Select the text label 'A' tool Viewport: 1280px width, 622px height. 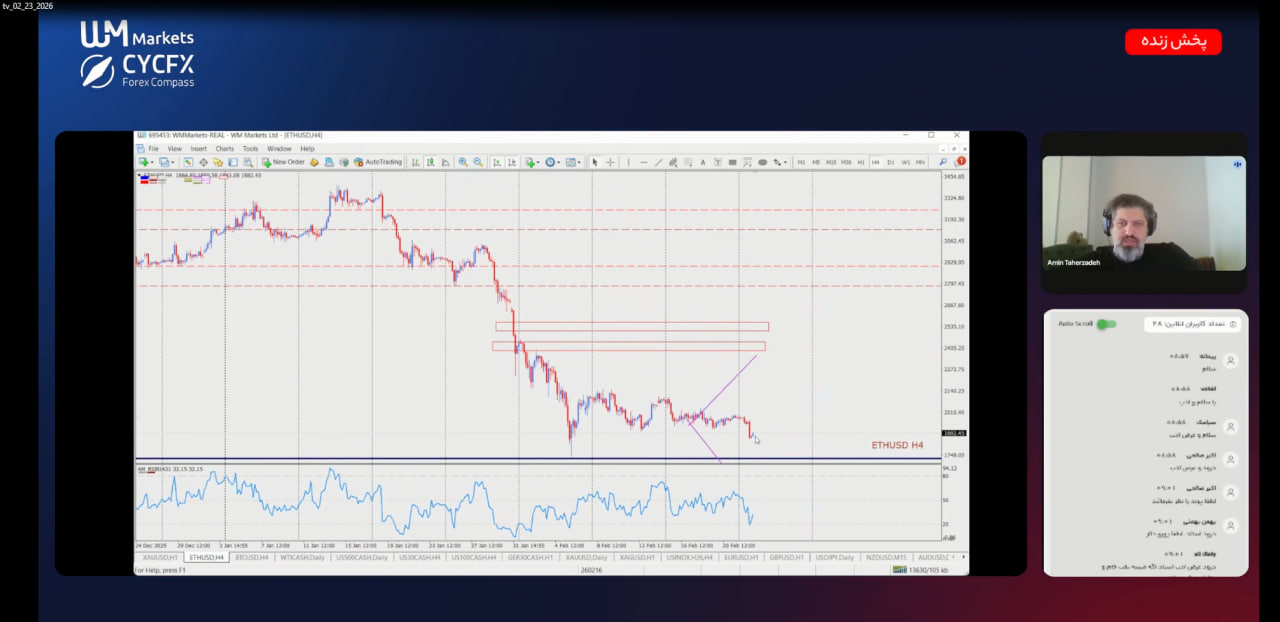coord(703,162)
